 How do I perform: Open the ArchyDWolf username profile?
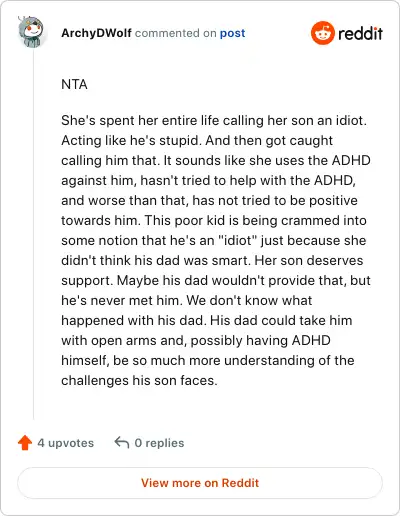[x=96, y=33]
